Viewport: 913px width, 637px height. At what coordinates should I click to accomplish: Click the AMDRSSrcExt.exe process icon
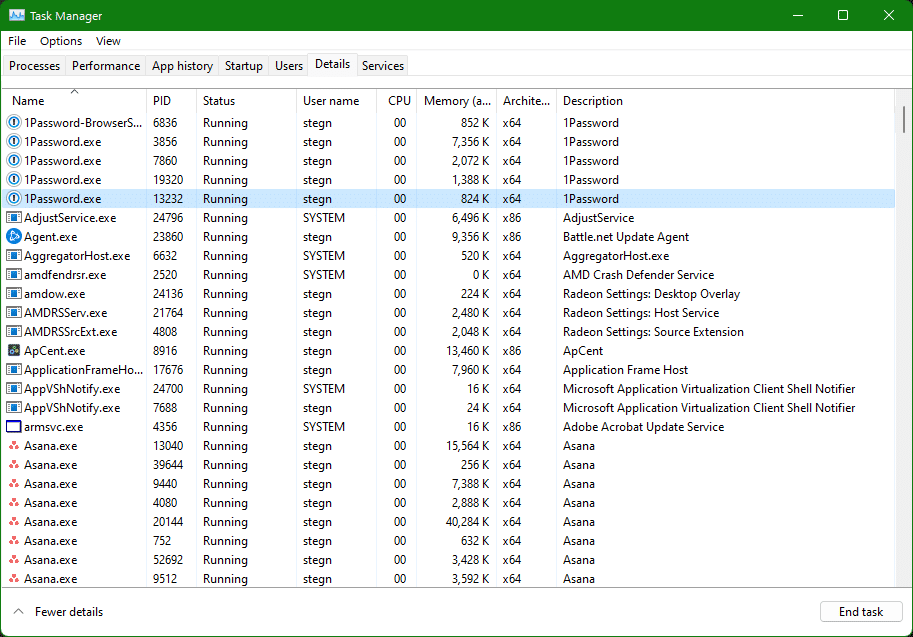[x=13, y=332]
